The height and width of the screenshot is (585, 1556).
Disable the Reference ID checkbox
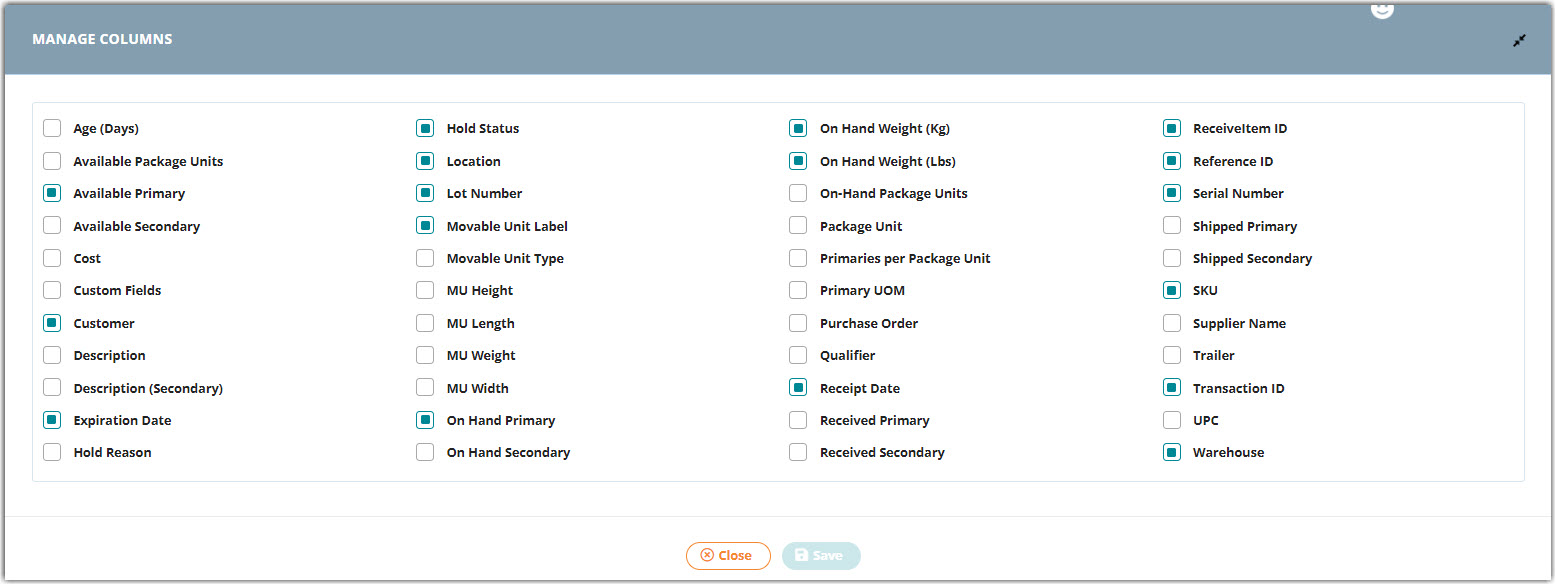click(1172, 161)
